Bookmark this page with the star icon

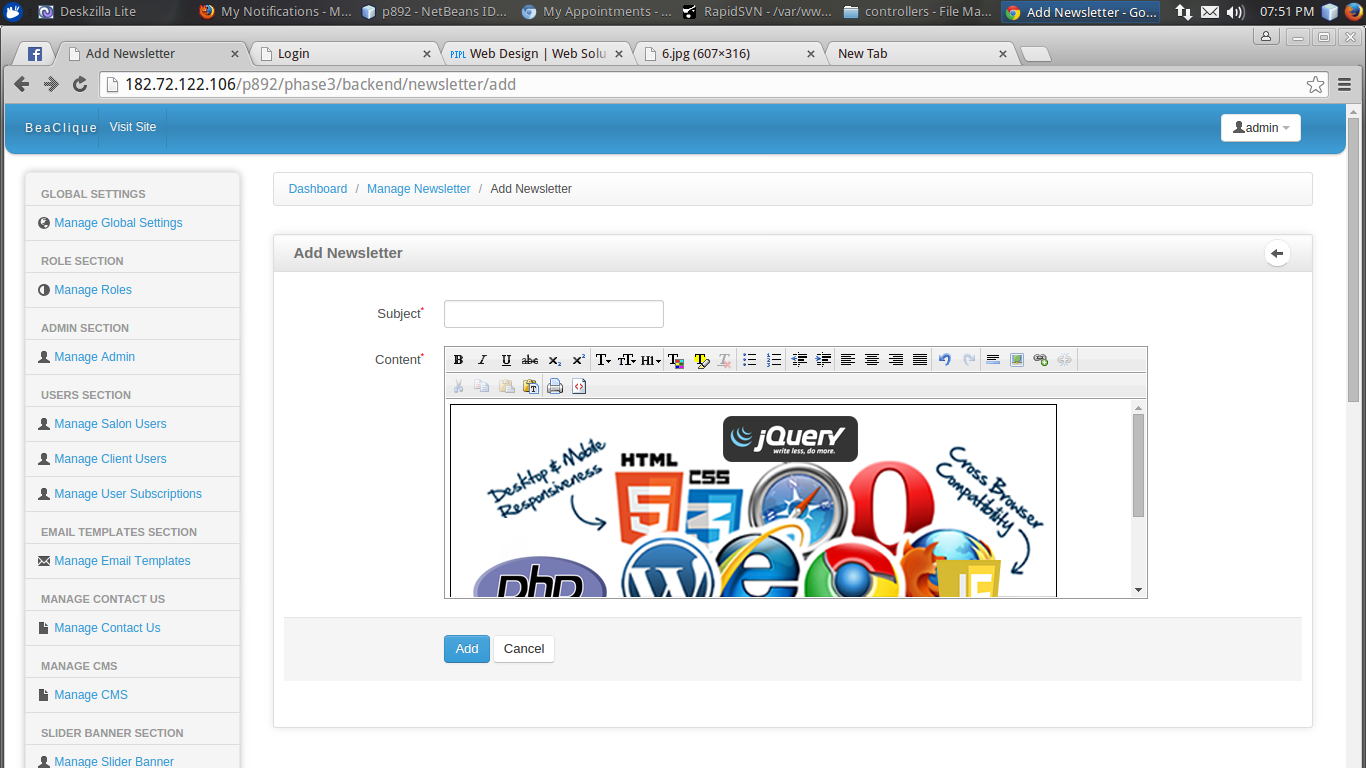point(1315,85)
